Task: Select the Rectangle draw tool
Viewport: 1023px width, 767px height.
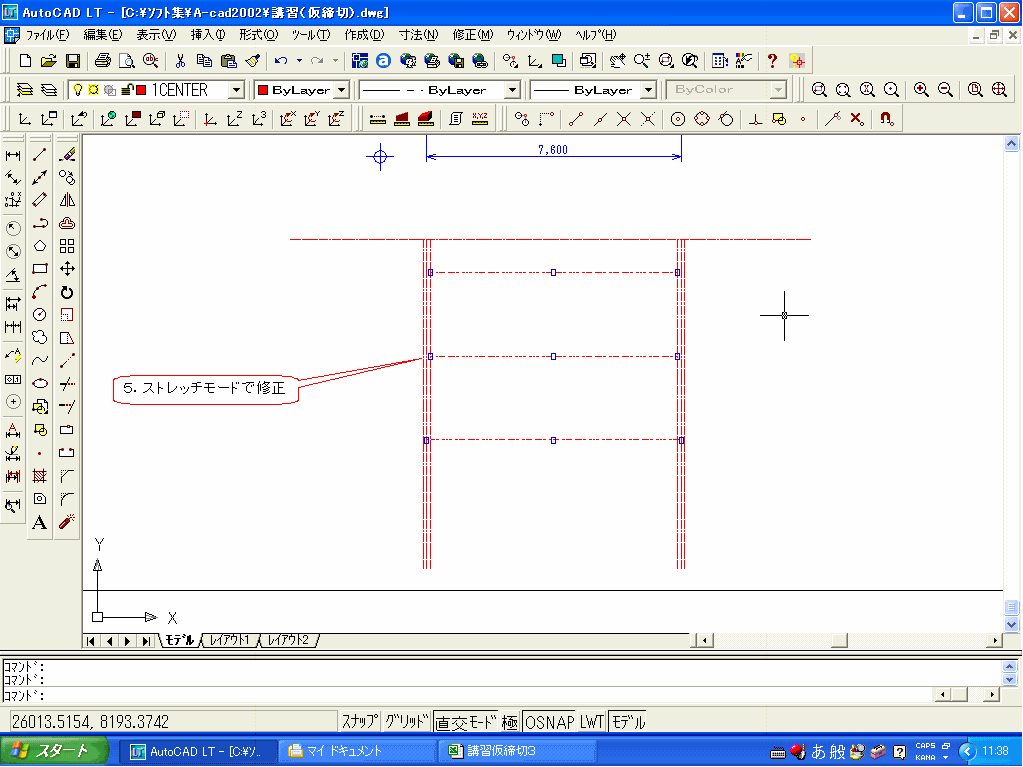Action: (40, 269)
